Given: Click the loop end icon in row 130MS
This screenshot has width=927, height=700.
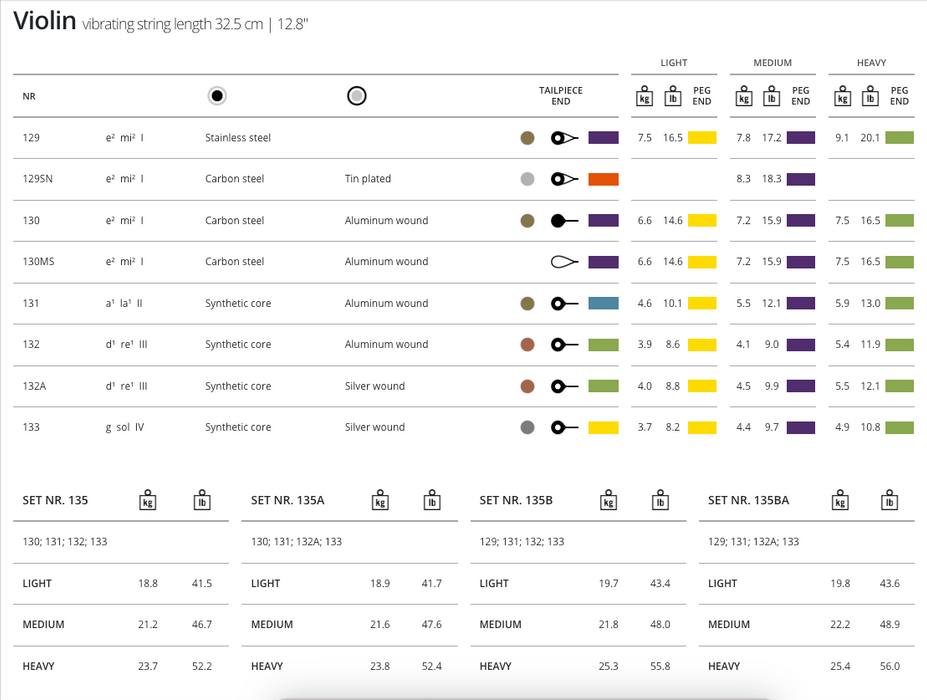Looking at the screenshot, I should coord(564,262).
